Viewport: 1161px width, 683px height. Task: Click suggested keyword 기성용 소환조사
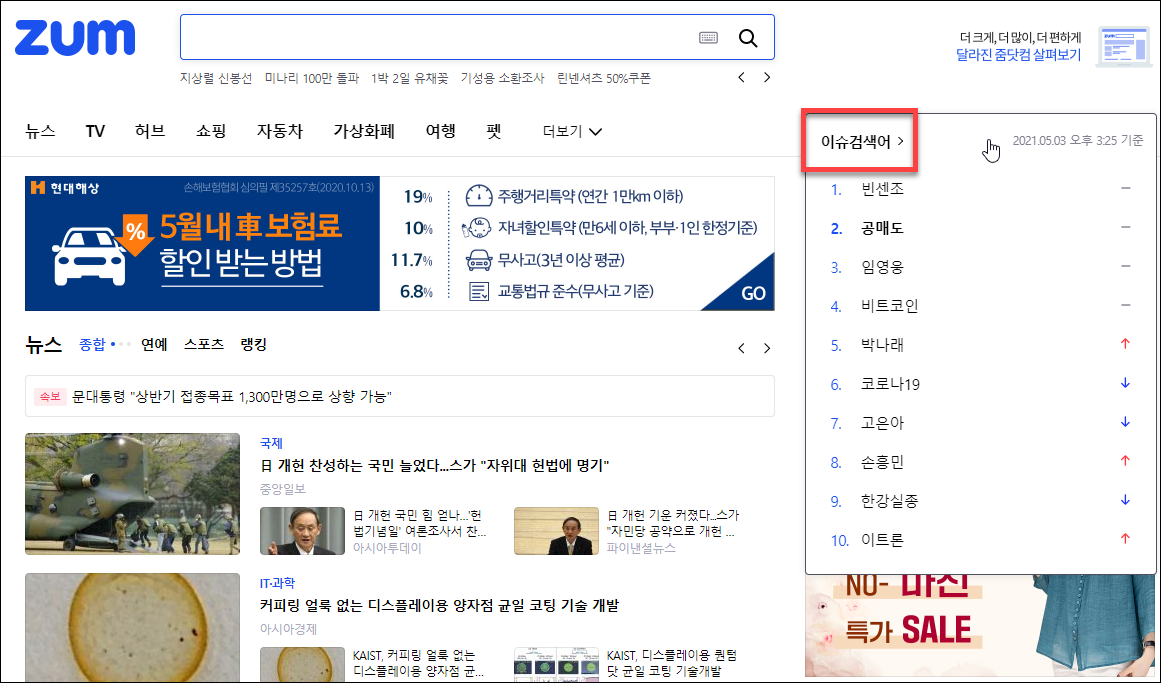click(502, 78)
